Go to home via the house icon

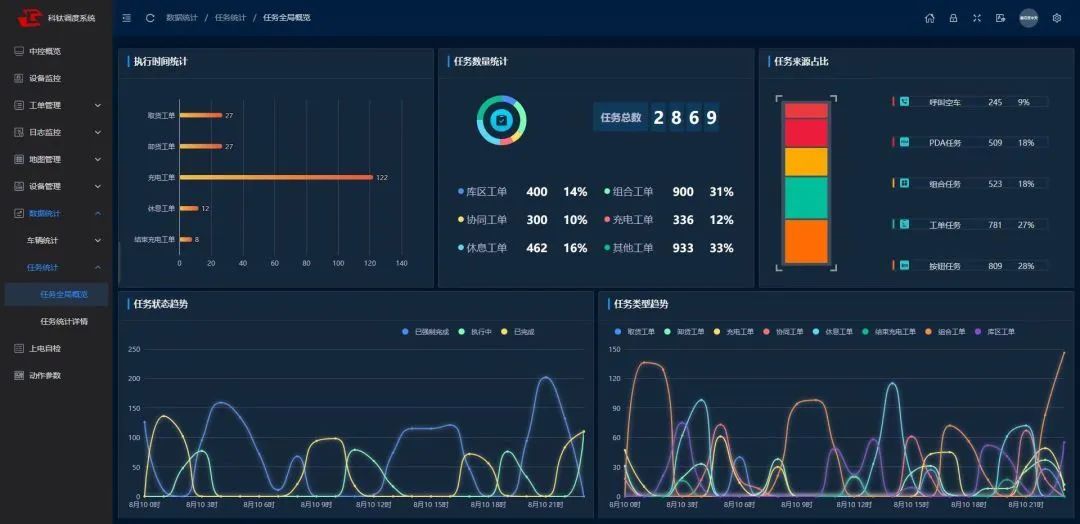929,18
